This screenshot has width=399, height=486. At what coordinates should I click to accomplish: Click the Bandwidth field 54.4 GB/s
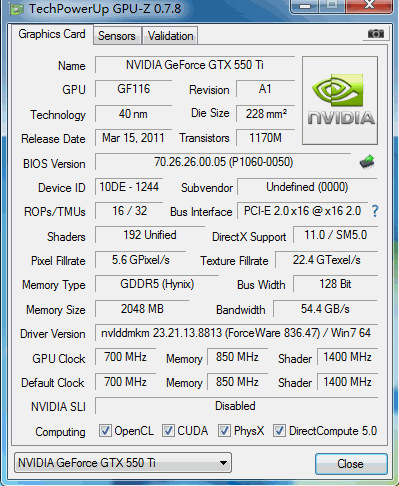coord(325,309)
